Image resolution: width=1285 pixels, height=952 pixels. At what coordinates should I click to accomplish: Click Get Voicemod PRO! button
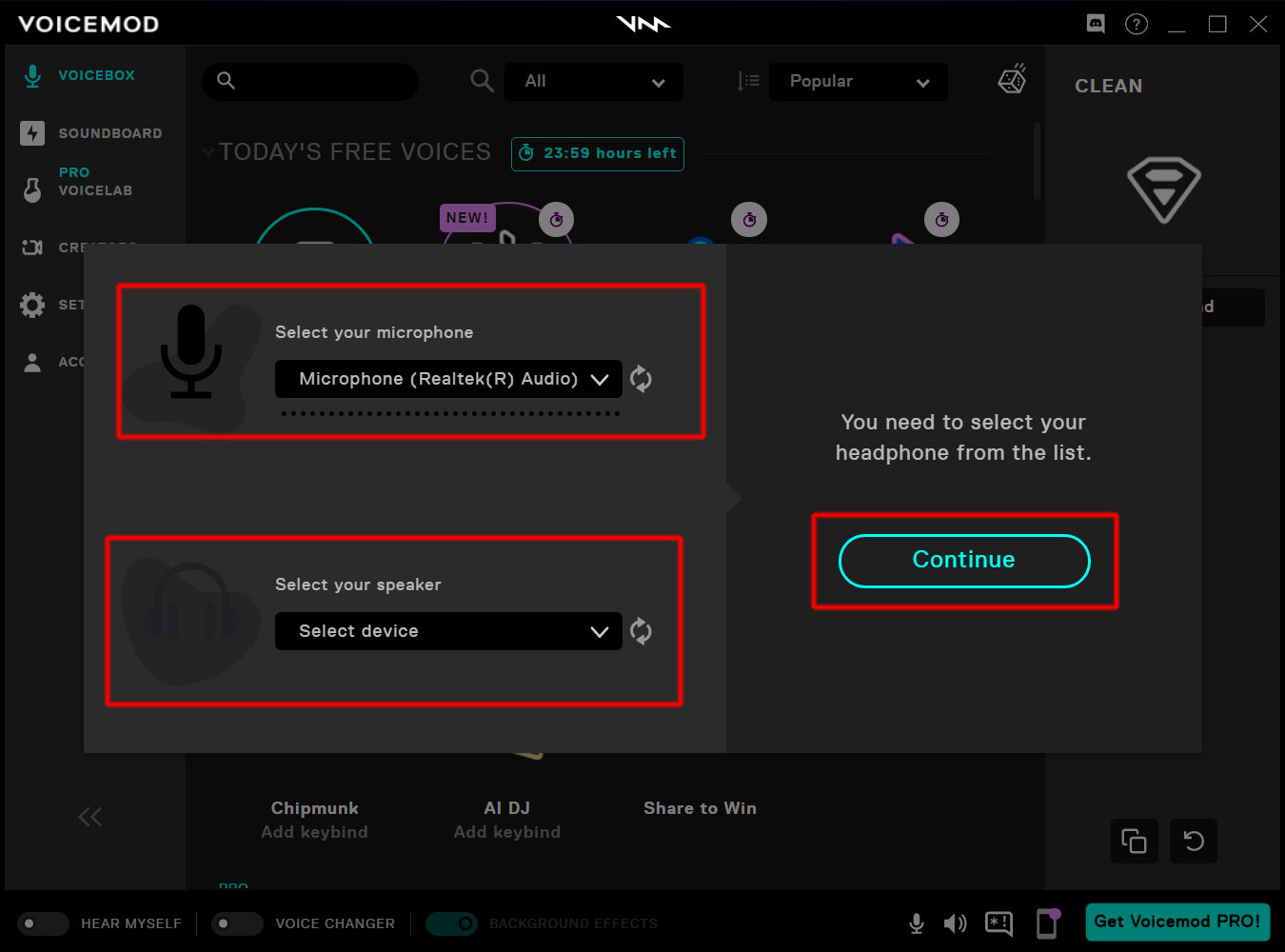pyautogui.click(x=1177, y=922)
